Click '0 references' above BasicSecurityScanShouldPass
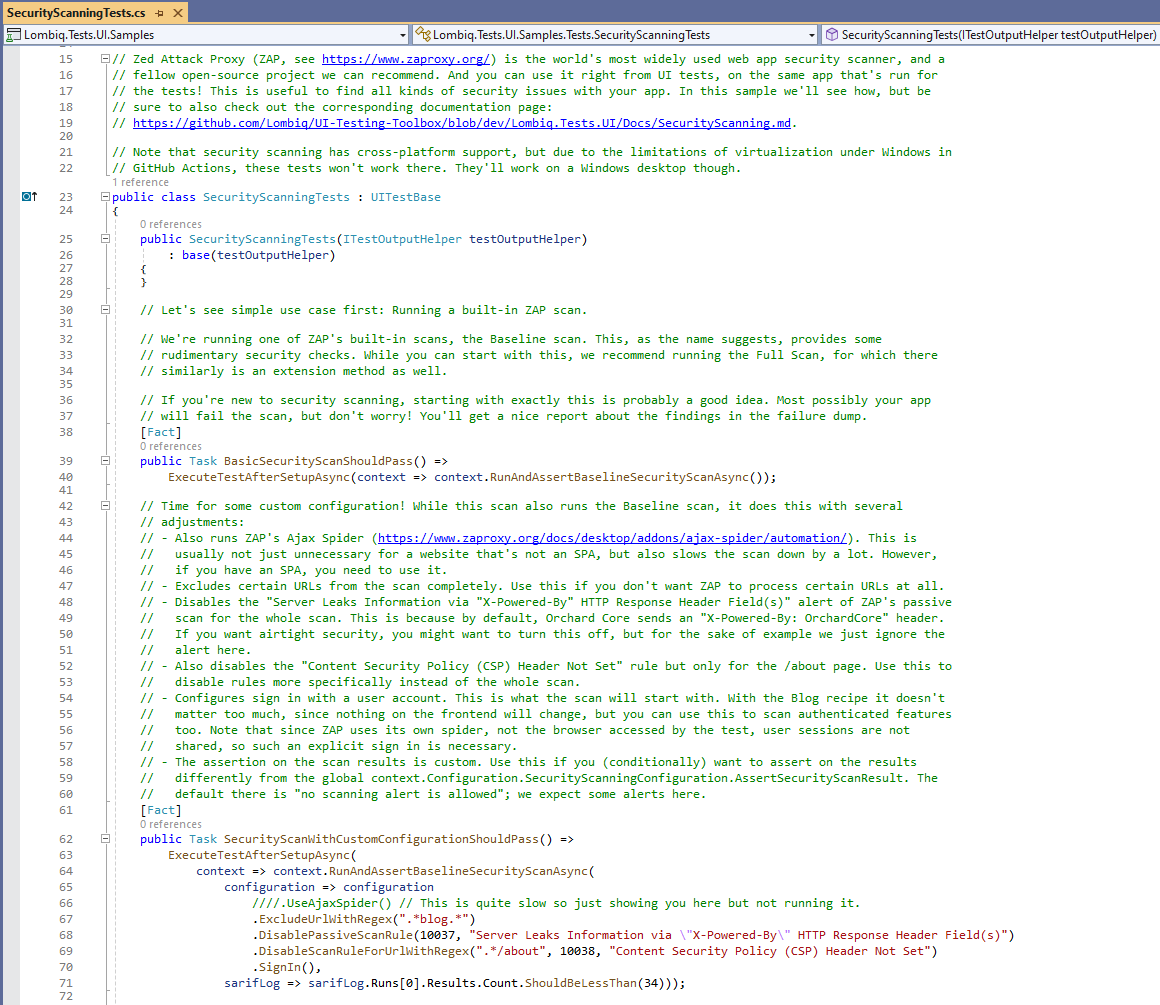This screenshot has width=1160, height=1005. click(171, 446)
